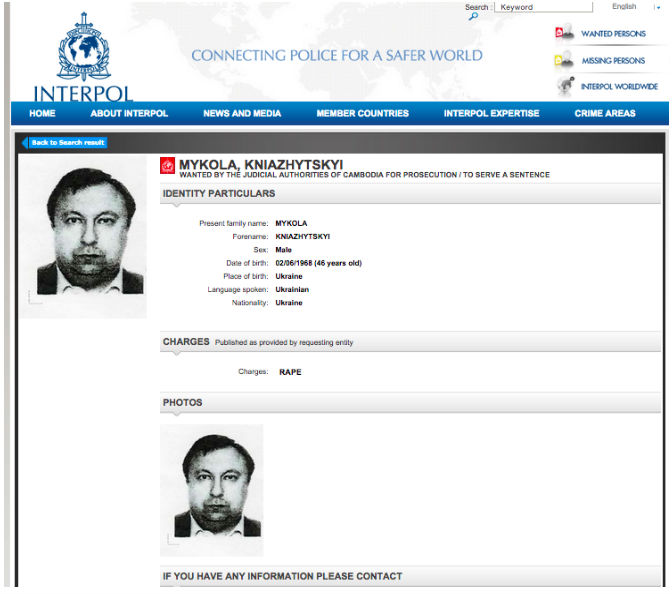Click the dropdown arrow next to English
Screen dimensions: 672x594
tap(658, 7)
